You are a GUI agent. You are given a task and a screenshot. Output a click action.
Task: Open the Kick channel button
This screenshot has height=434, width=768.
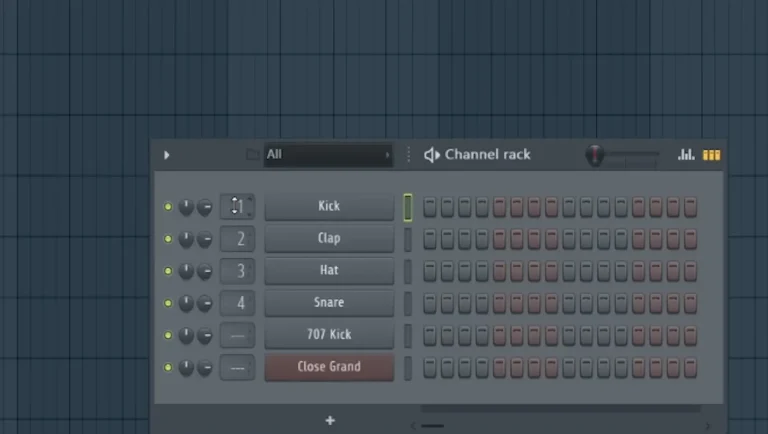pos(329,206)
